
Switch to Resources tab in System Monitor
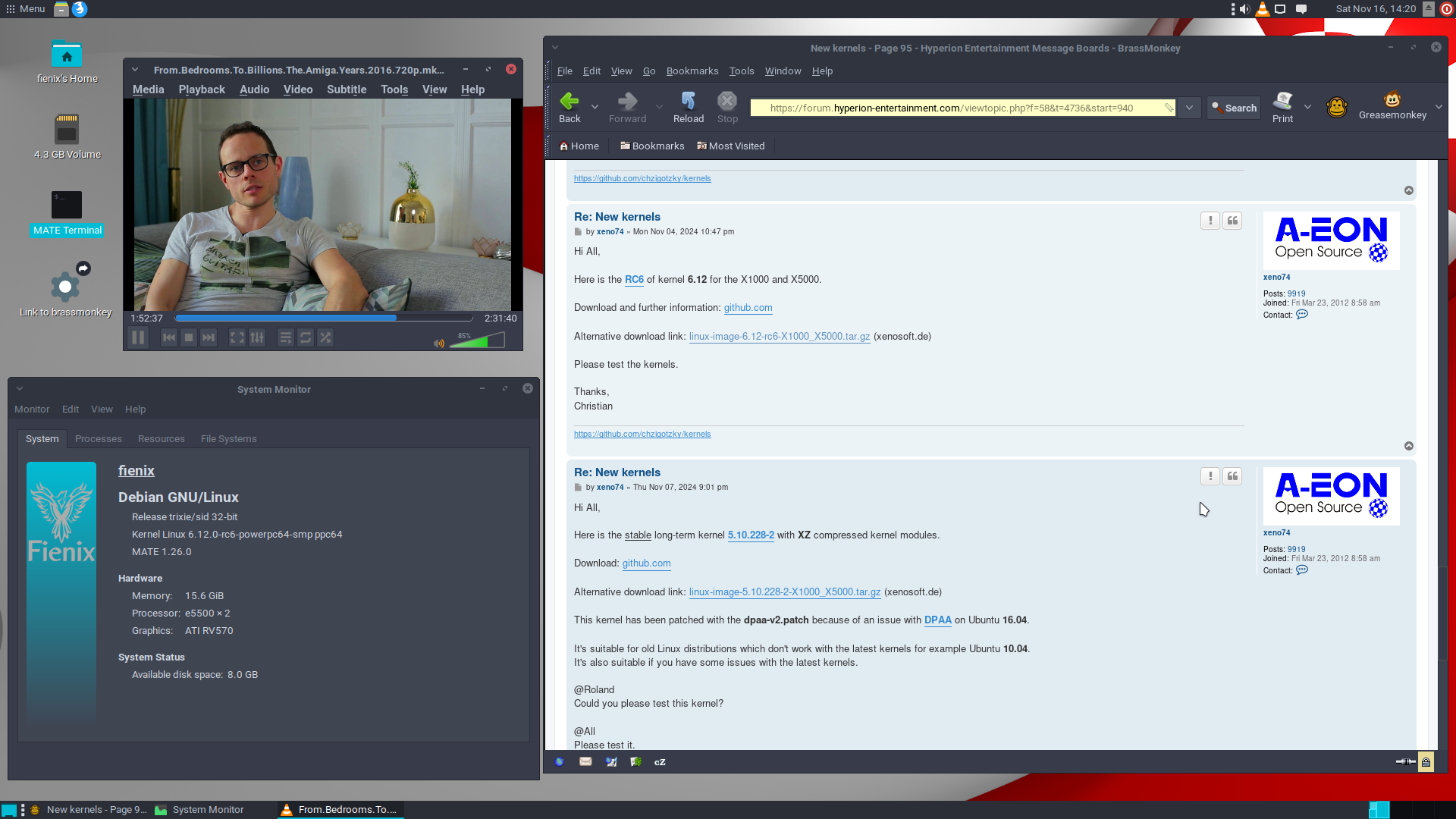click(x=162, y=439)
